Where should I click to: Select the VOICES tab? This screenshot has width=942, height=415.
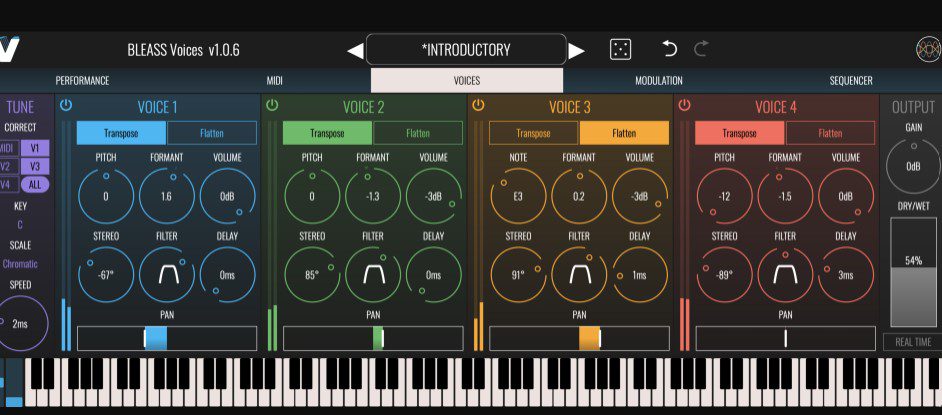point(467,80)
